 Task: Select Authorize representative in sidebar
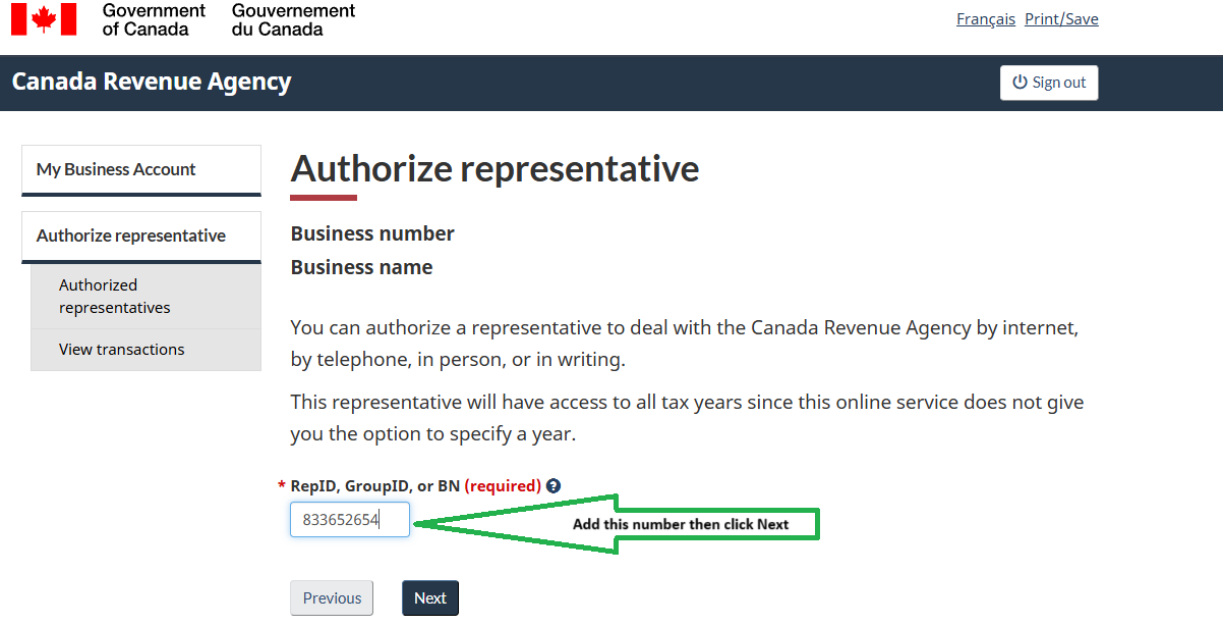point(141,237)
